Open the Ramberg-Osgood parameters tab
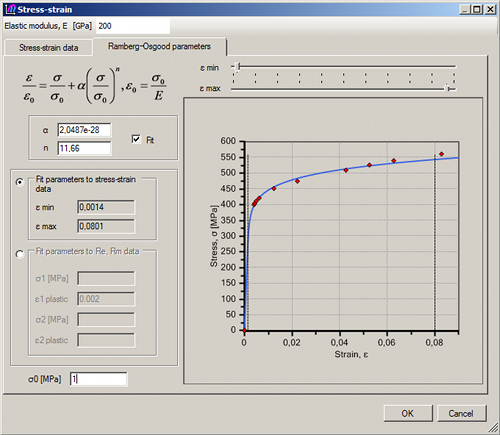Screen dimensions: 500x435 pos(159,46)
